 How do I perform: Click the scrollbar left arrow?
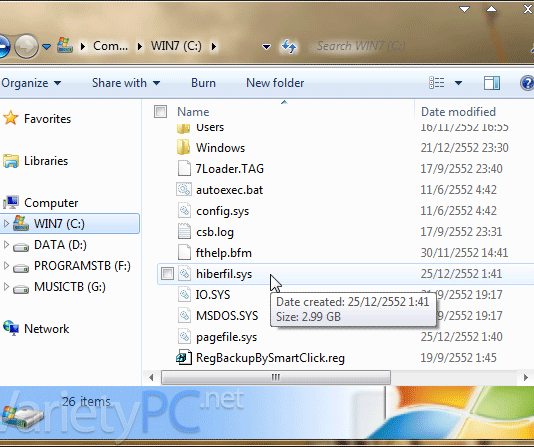pyautogui.click(x=151, y=377)
